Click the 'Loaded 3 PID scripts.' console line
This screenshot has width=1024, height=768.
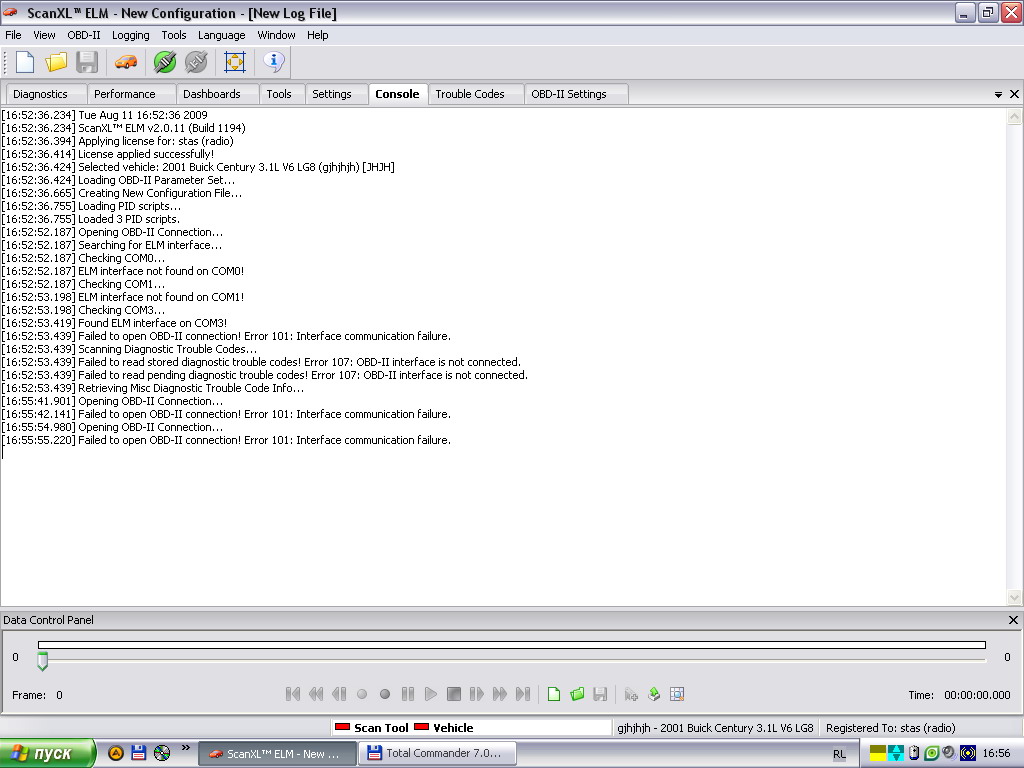(129, 219)
